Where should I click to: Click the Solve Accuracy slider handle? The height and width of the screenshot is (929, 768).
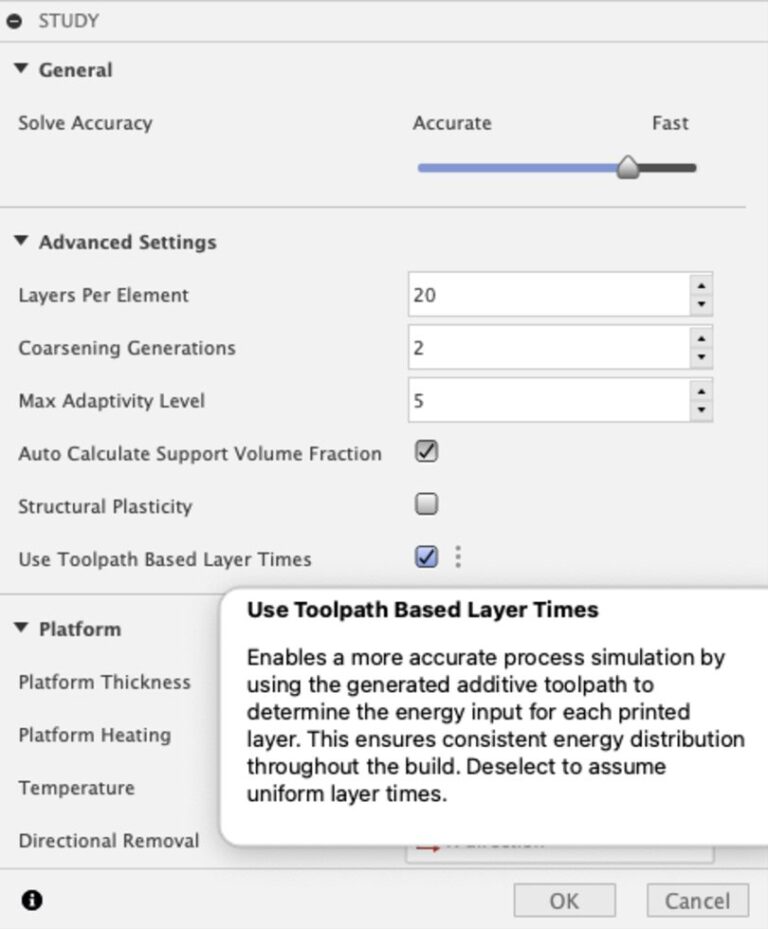(x=630, y=167)
